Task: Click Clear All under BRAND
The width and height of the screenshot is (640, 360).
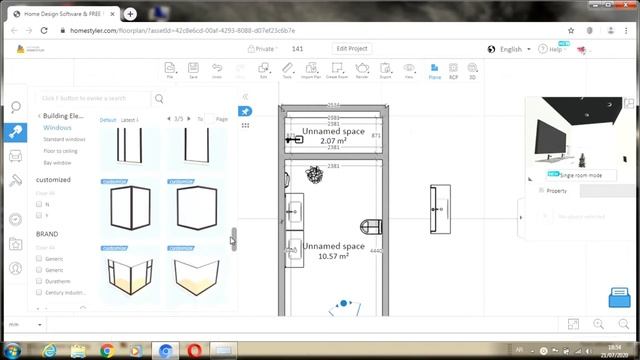Action: [45, 247]
